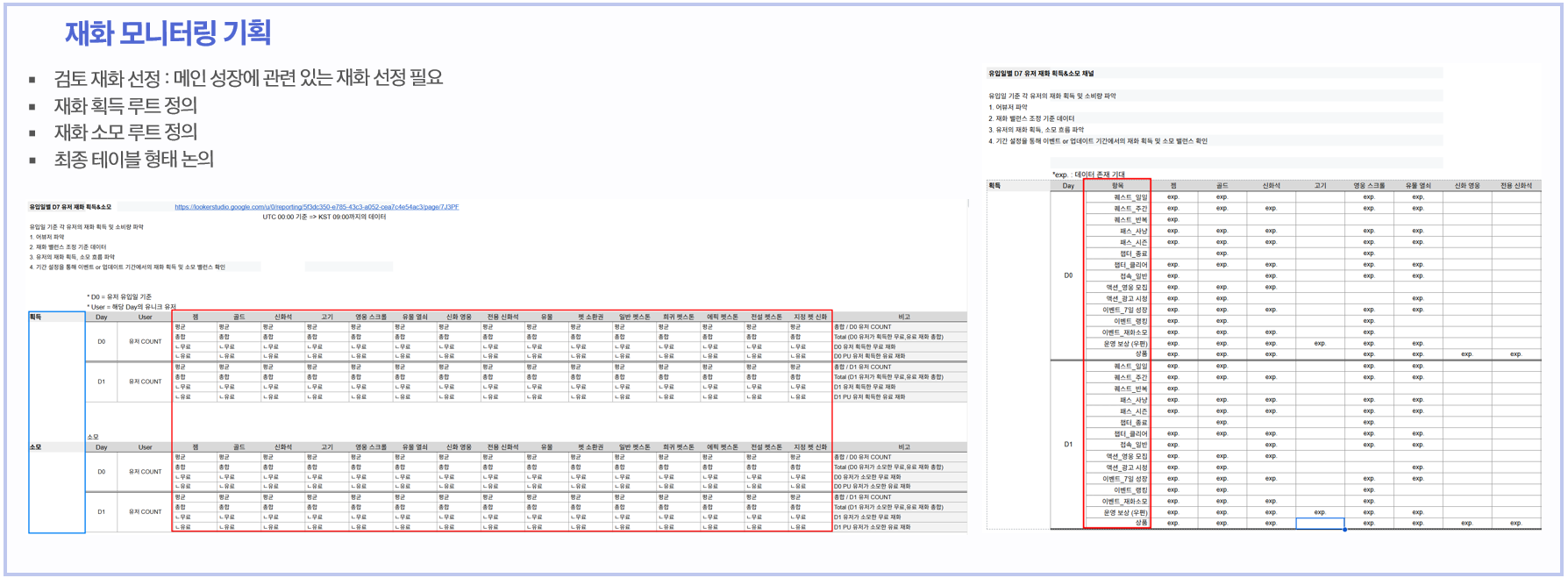Click the note 'UTC 00:00 기준 => KST 09:00까지의 데이터'
This screenshot has height=578, width=1568.
(324, 217)
